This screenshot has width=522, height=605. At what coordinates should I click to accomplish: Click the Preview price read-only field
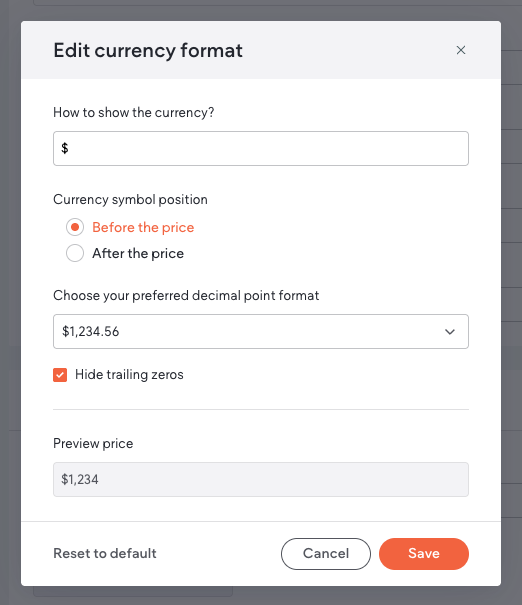tap(261, 480)
